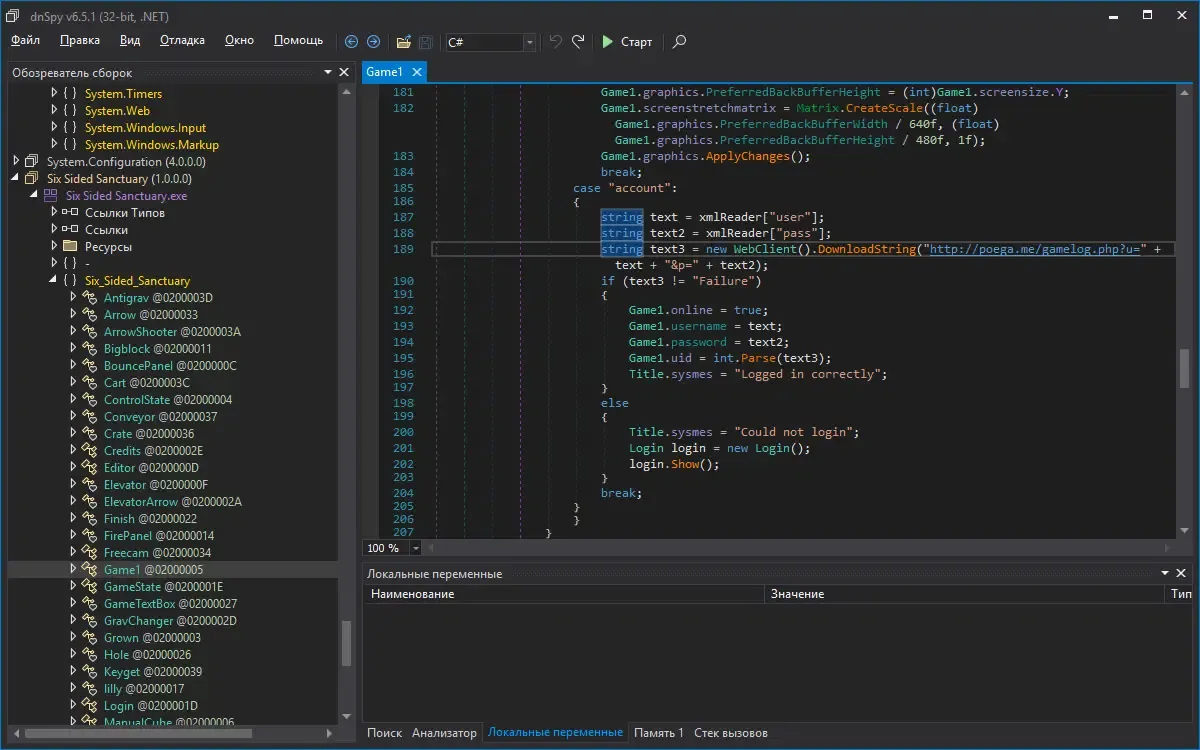Image resolution: width=1200 pixels, height=750 pixels.
Task: Switch to the Анализатор tab
Action: pos(444,733)
